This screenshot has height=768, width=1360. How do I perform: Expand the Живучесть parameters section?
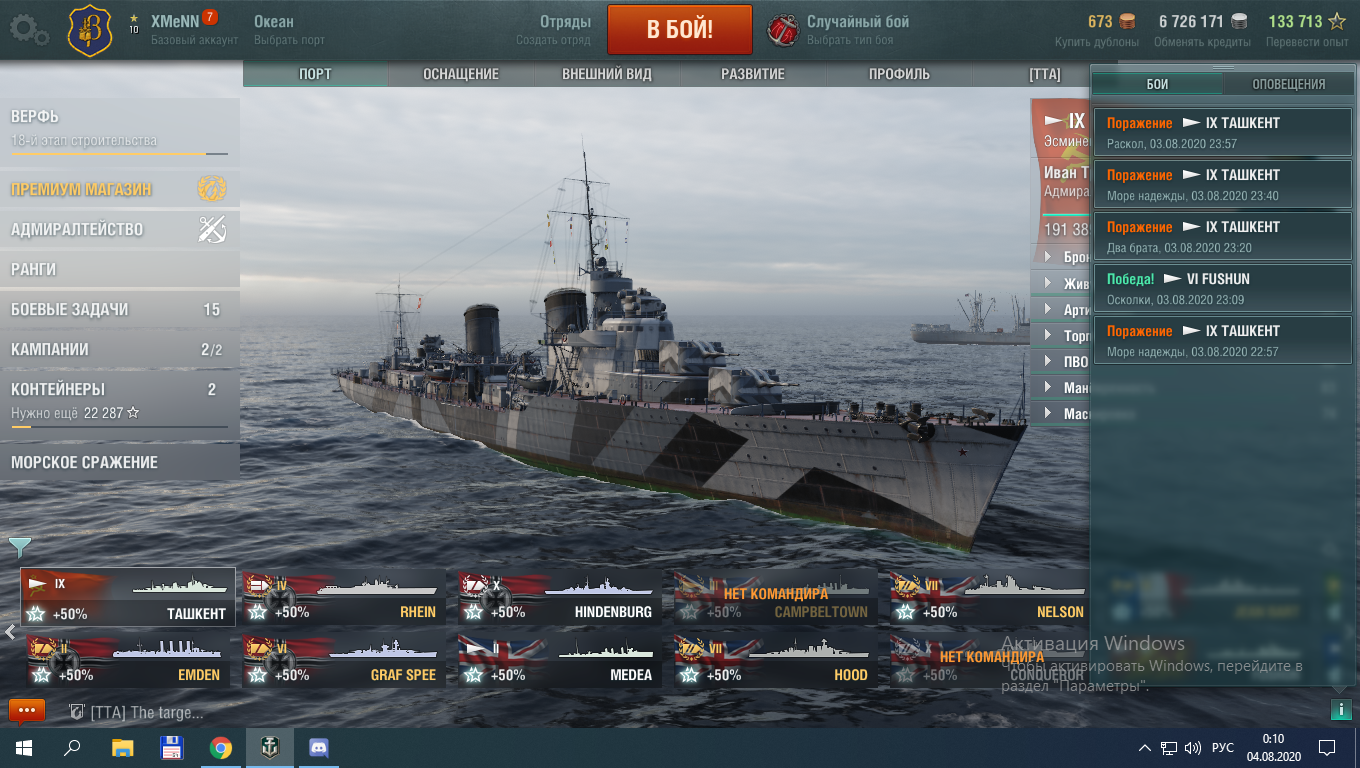1060,283
